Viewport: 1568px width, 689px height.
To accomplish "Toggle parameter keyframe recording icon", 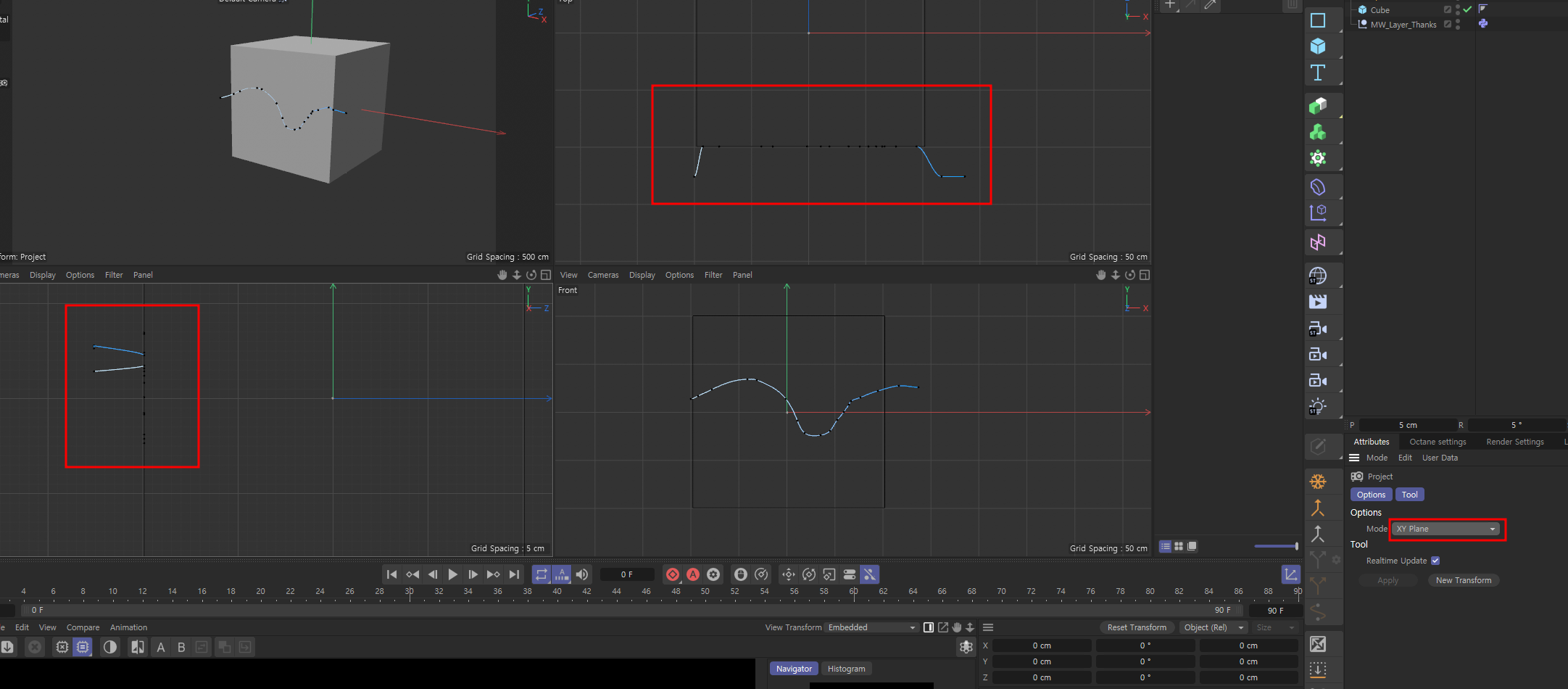I will 850,574.
